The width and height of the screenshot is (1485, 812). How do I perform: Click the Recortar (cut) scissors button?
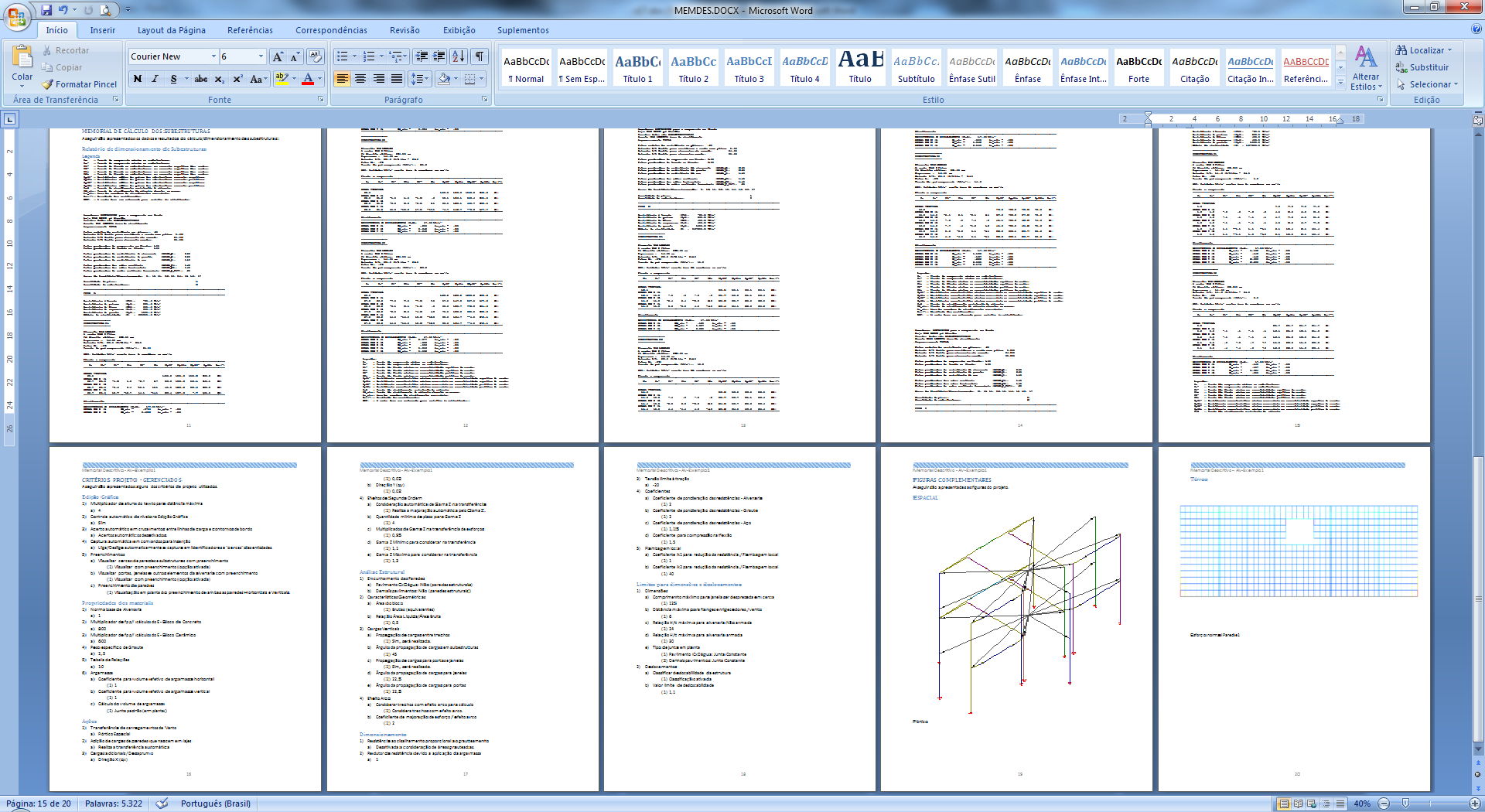pos(66,50)
